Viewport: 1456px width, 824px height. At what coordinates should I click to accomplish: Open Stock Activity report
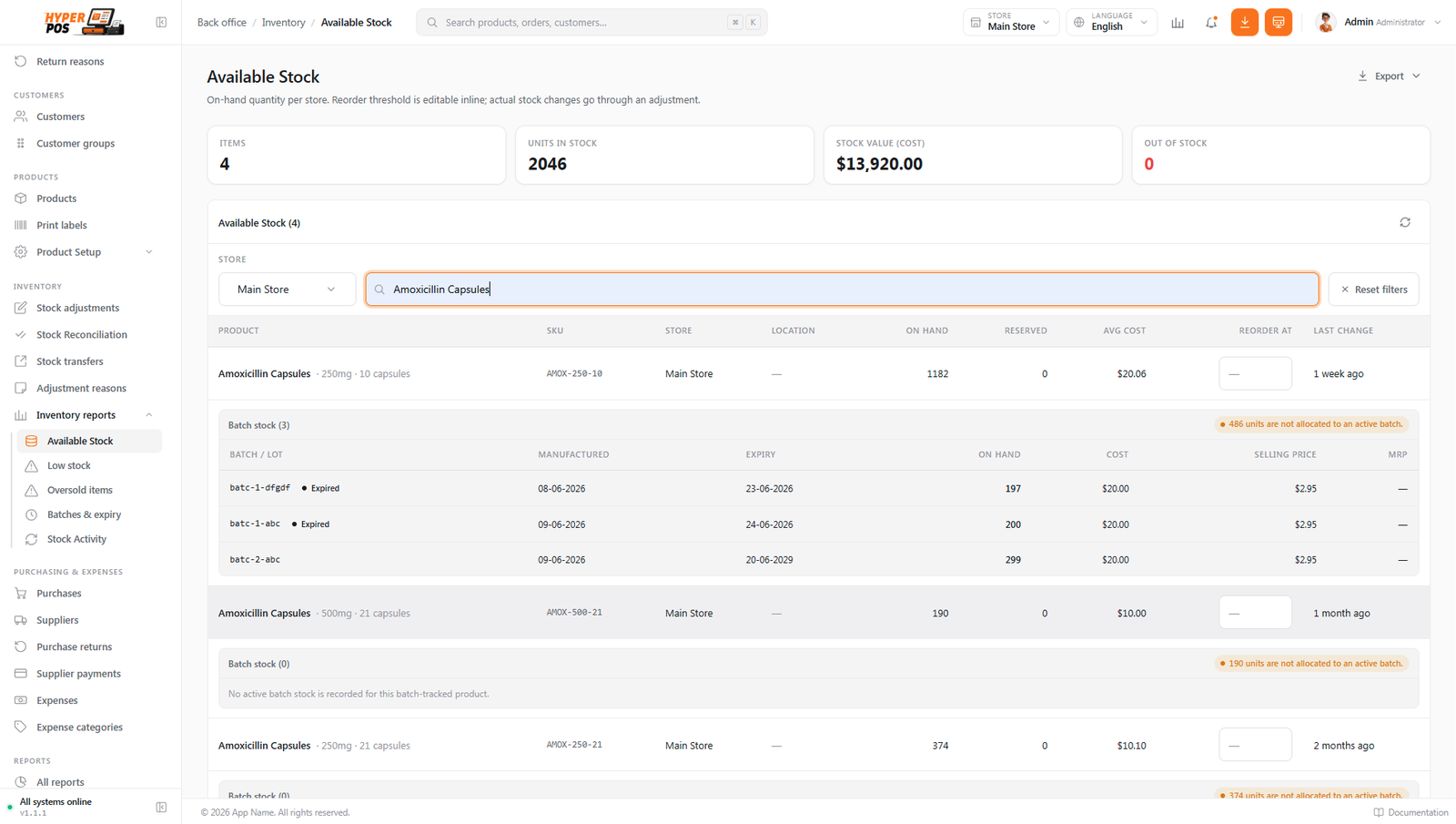[x=76, y=539]
